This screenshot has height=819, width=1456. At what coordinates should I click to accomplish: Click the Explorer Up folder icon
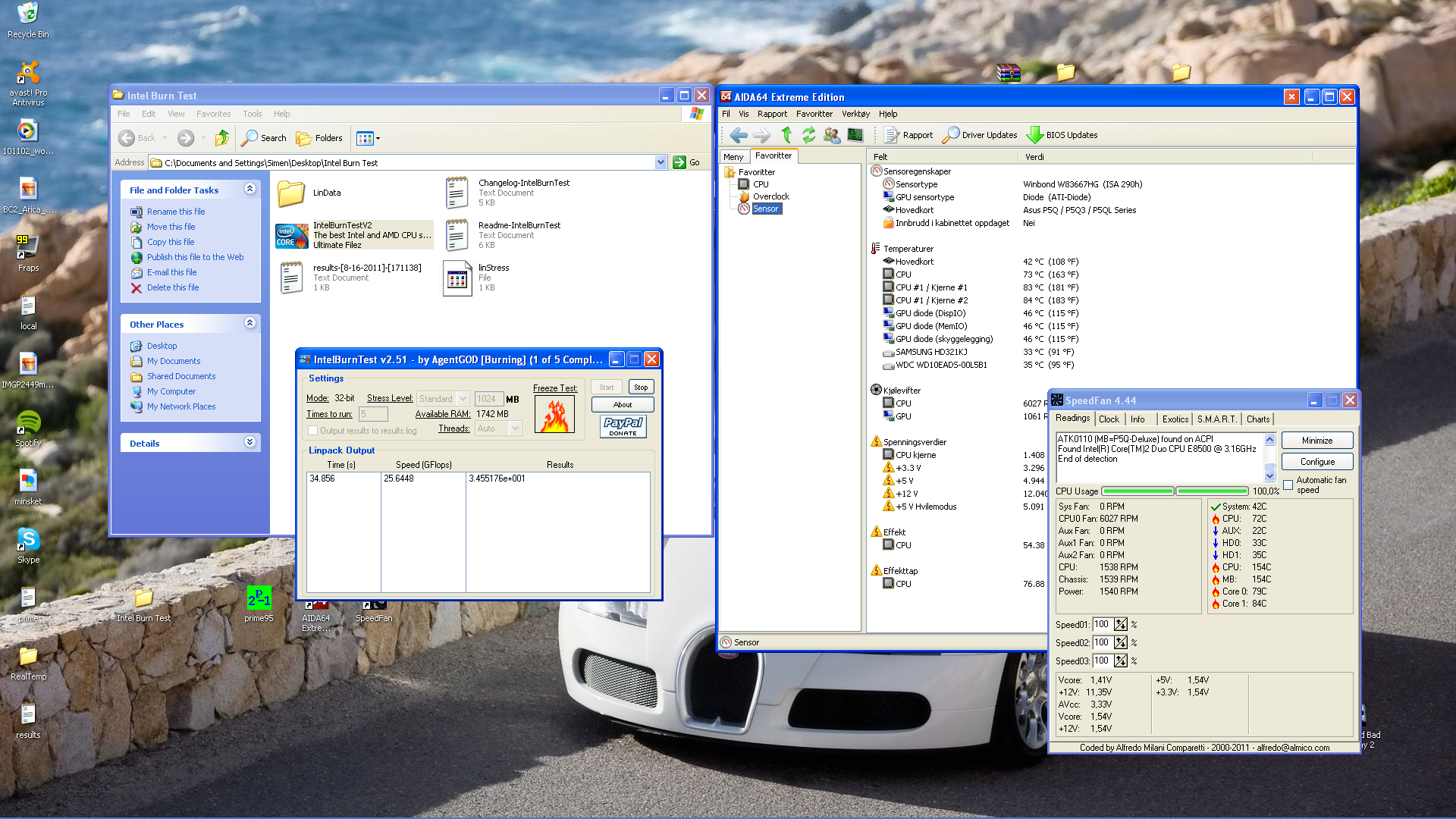pos(221,138)
